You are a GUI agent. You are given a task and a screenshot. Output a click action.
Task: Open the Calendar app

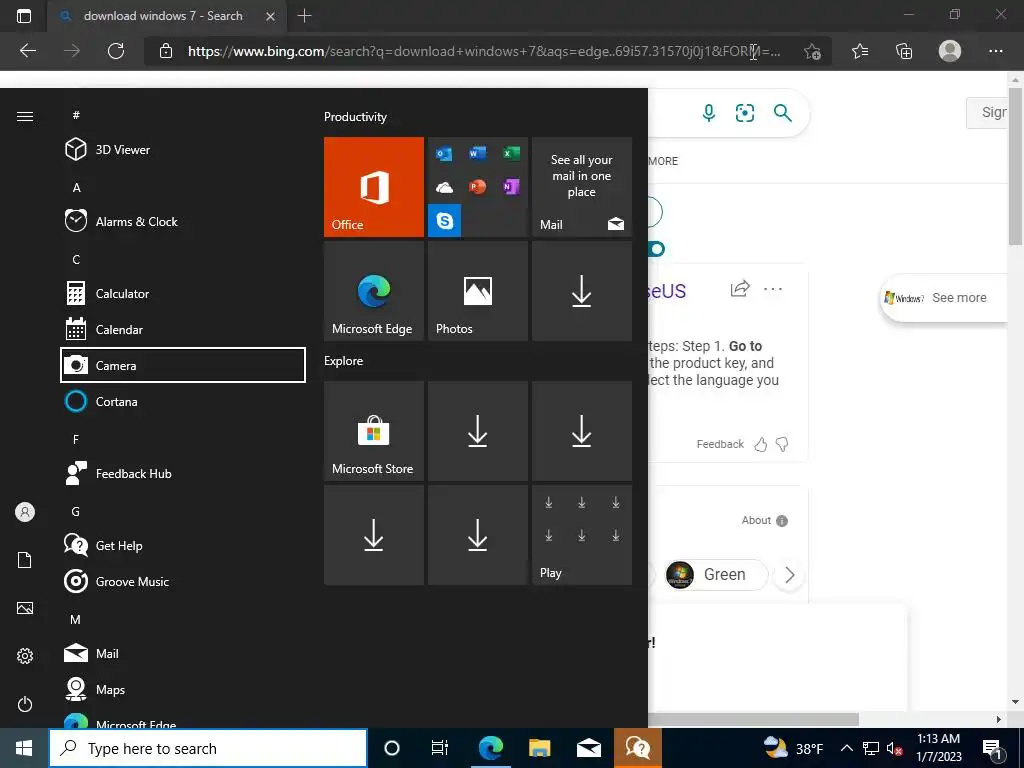(x=183, y=329)
